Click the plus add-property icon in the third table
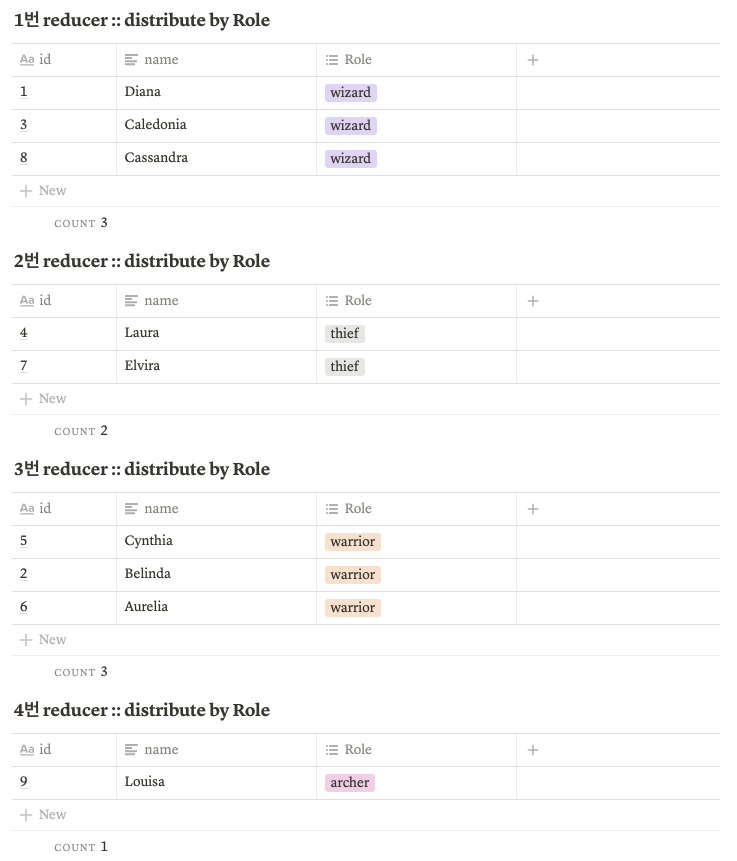Screen dimensions: 737x861 coord(532,508)
